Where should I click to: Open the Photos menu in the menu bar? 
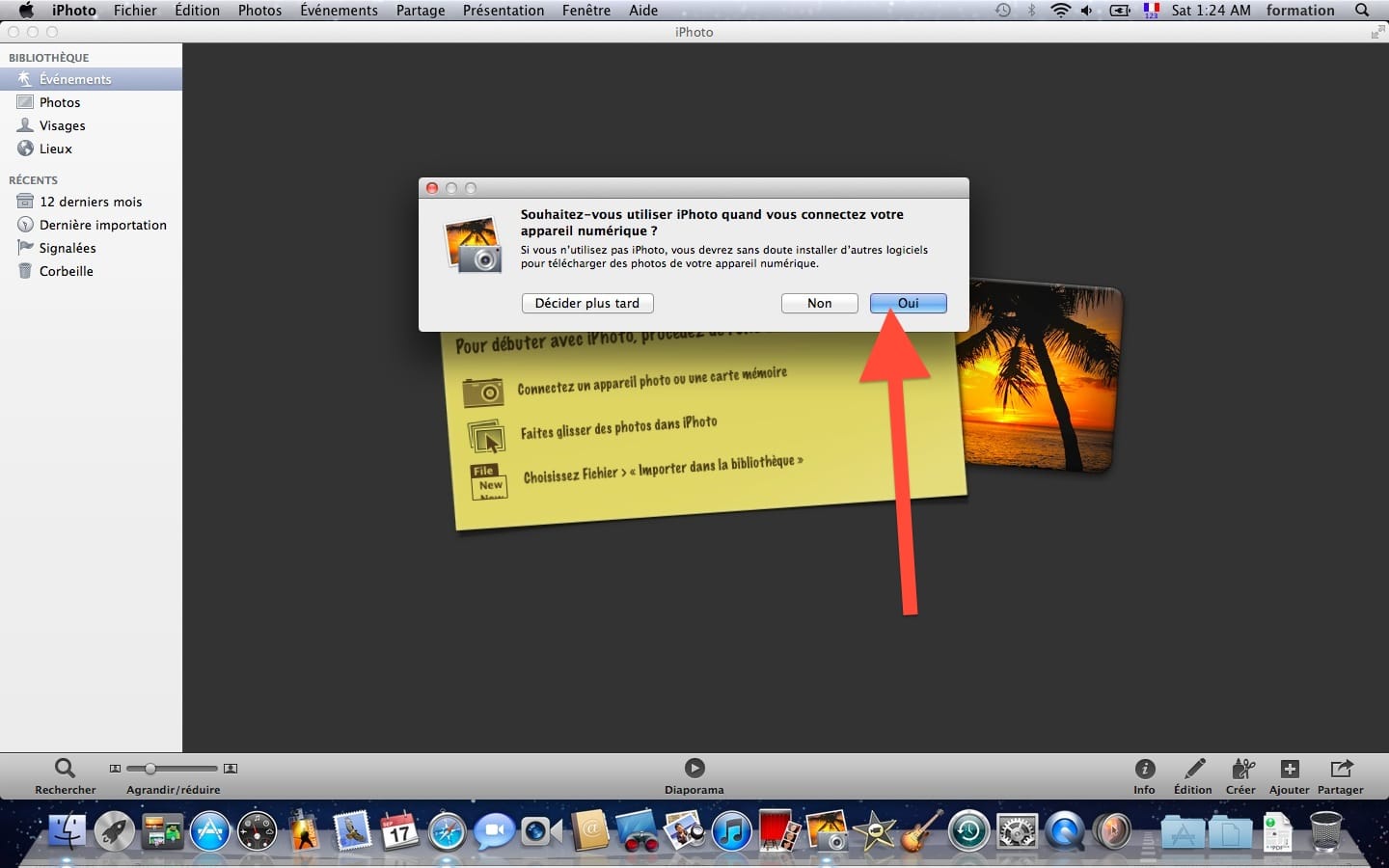pos(260,11)
